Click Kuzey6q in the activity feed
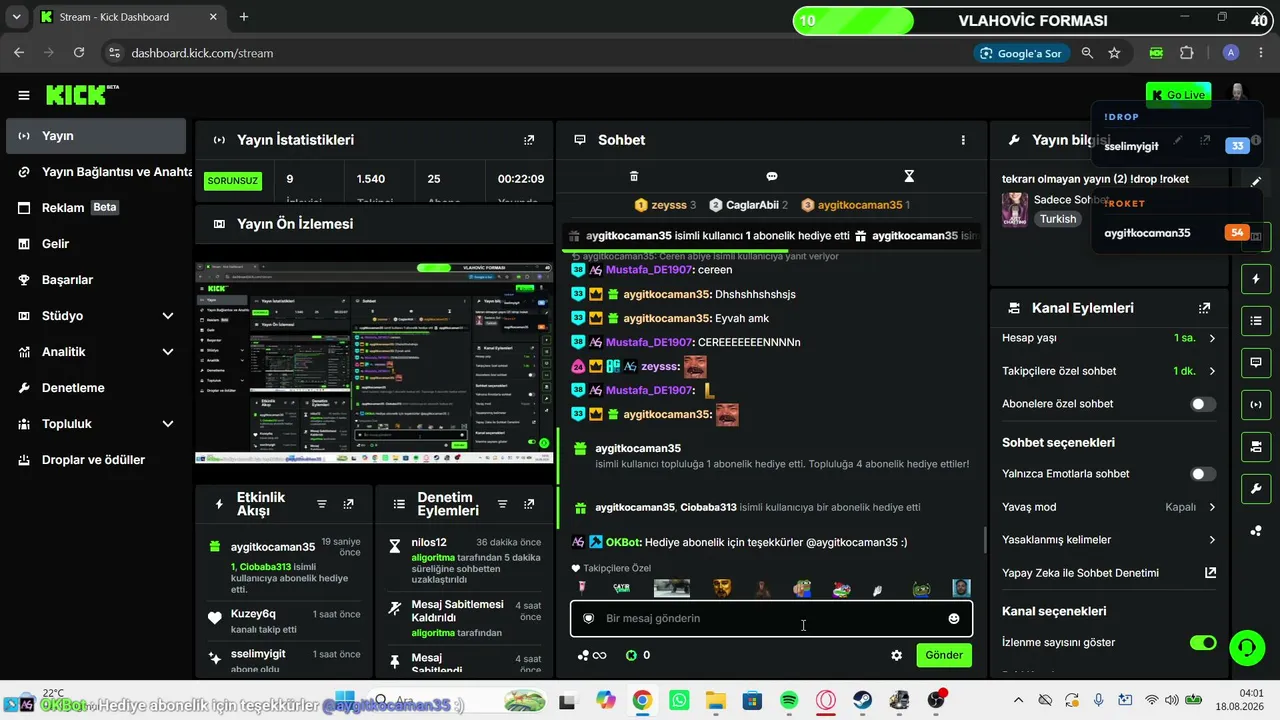1280x720 pixels. coord(253,613)
